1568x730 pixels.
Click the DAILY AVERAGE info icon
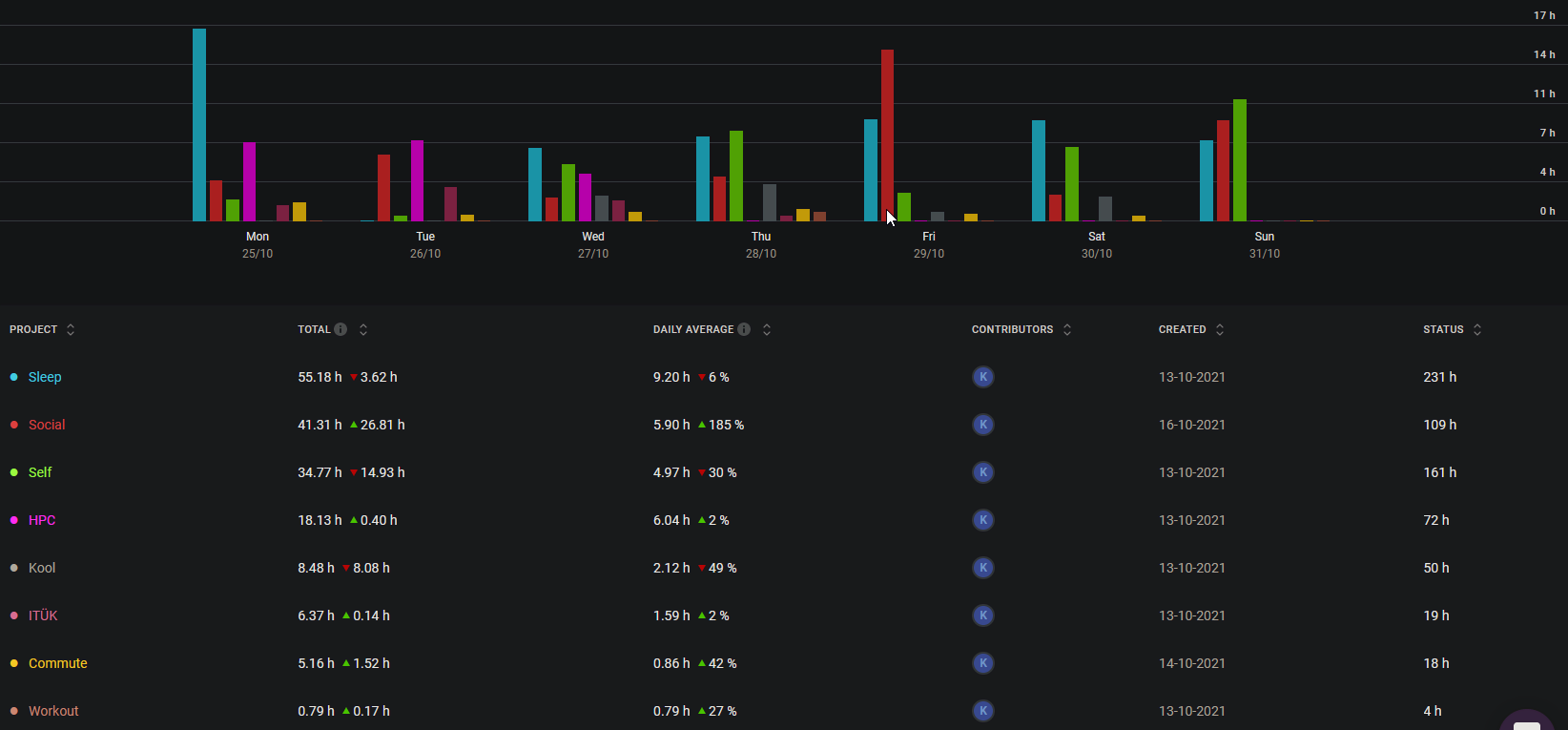744,329
